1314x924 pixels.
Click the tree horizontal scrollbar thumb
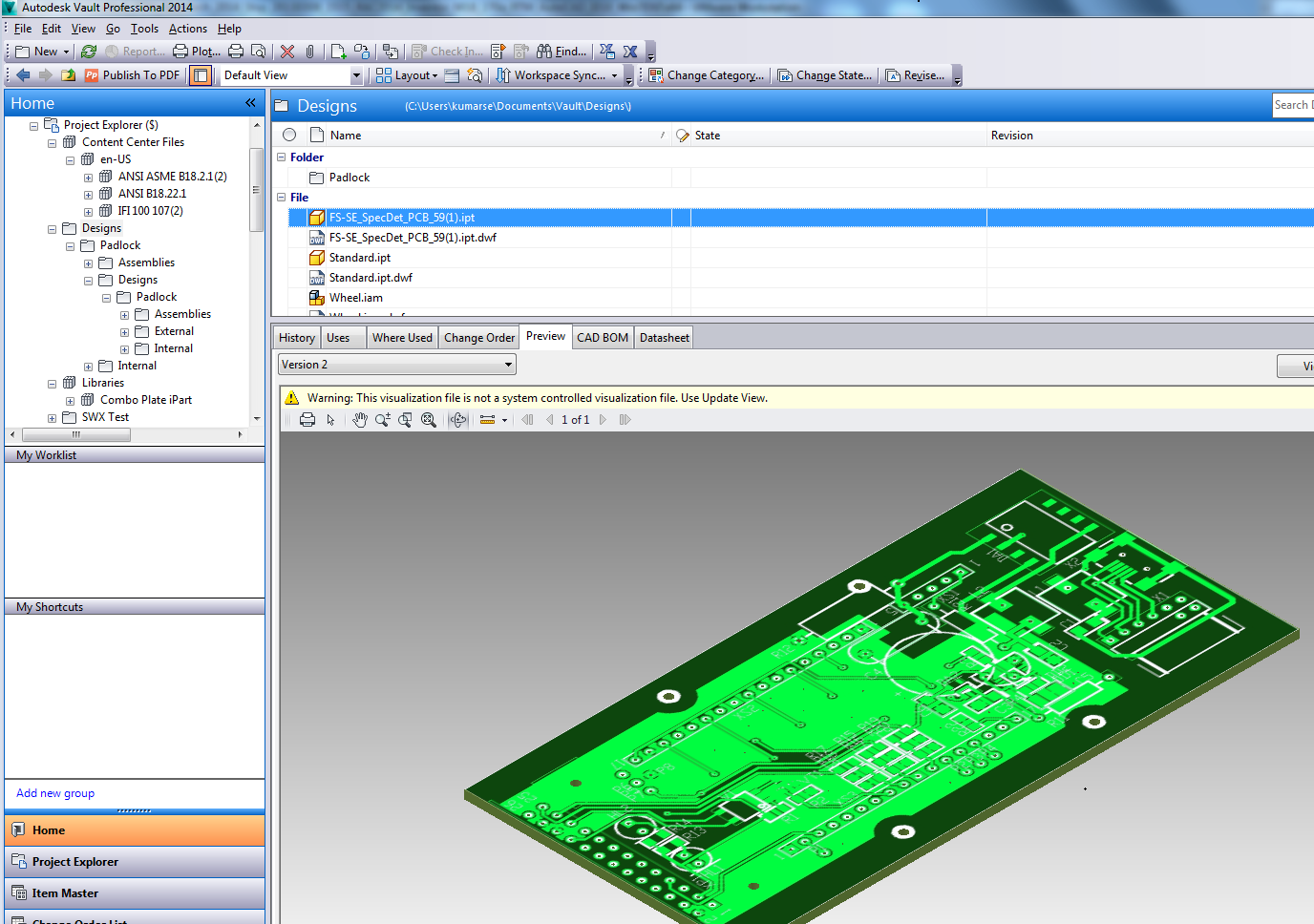coord(76,434)
